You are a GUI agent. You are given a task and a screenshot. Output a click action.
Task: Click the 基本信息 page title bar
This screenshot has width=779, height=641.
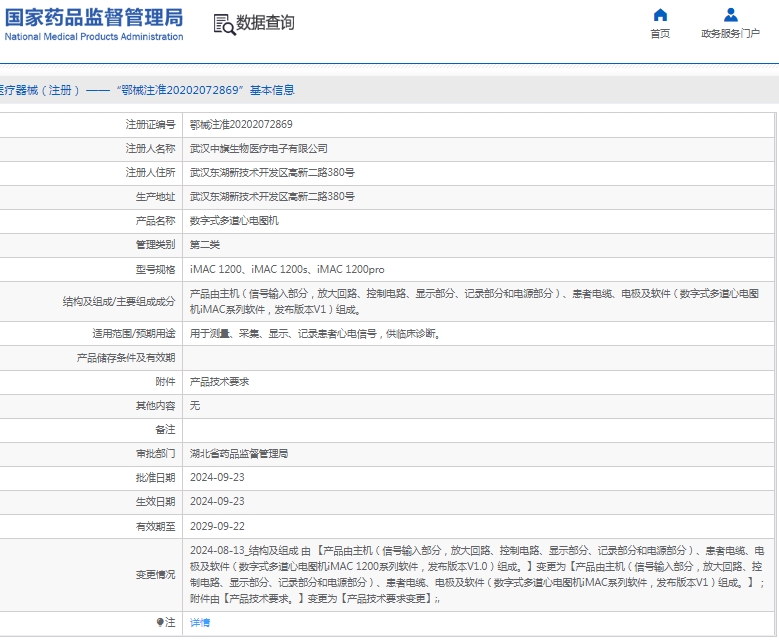390,90
